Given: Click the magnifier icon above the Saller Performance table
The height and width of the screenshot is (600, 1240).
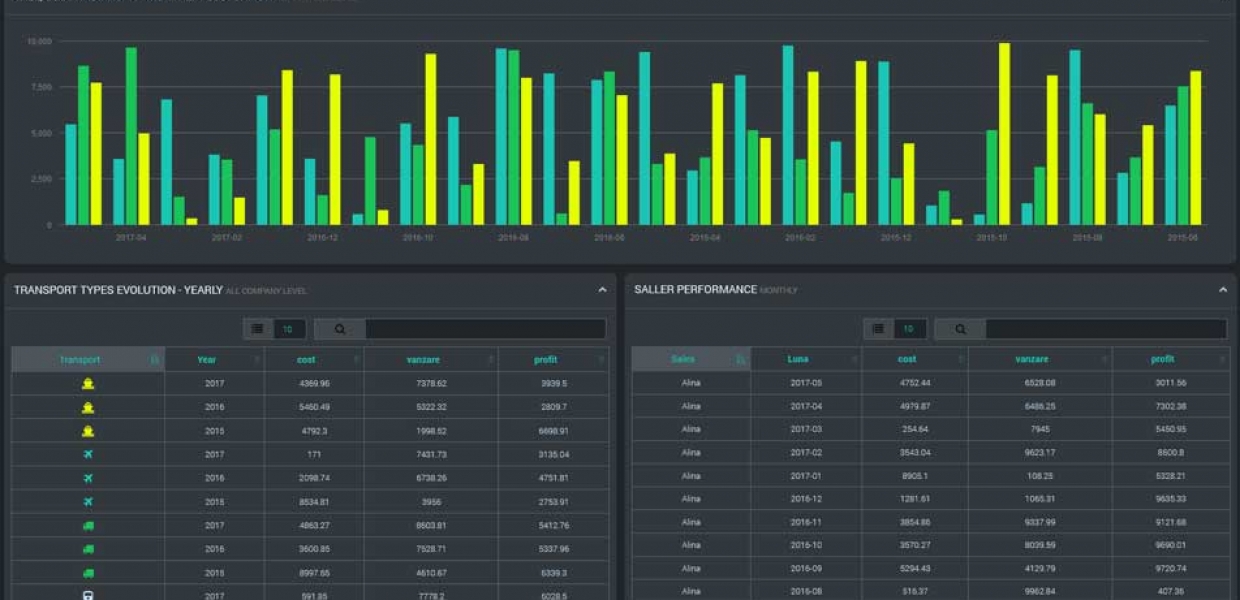Looking at the screenshot, I should pyautogui.click(x=960, y=329).
